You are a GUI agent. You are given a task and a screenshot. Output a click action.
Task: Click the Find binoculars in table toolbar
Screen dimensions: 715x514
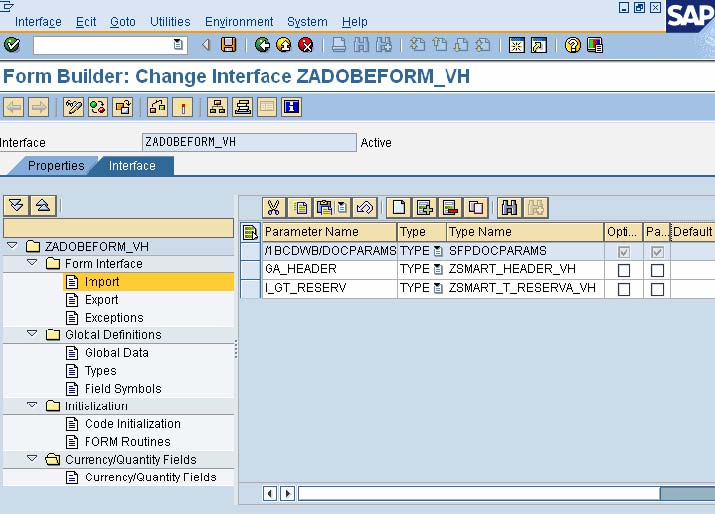tap(509, 208)
